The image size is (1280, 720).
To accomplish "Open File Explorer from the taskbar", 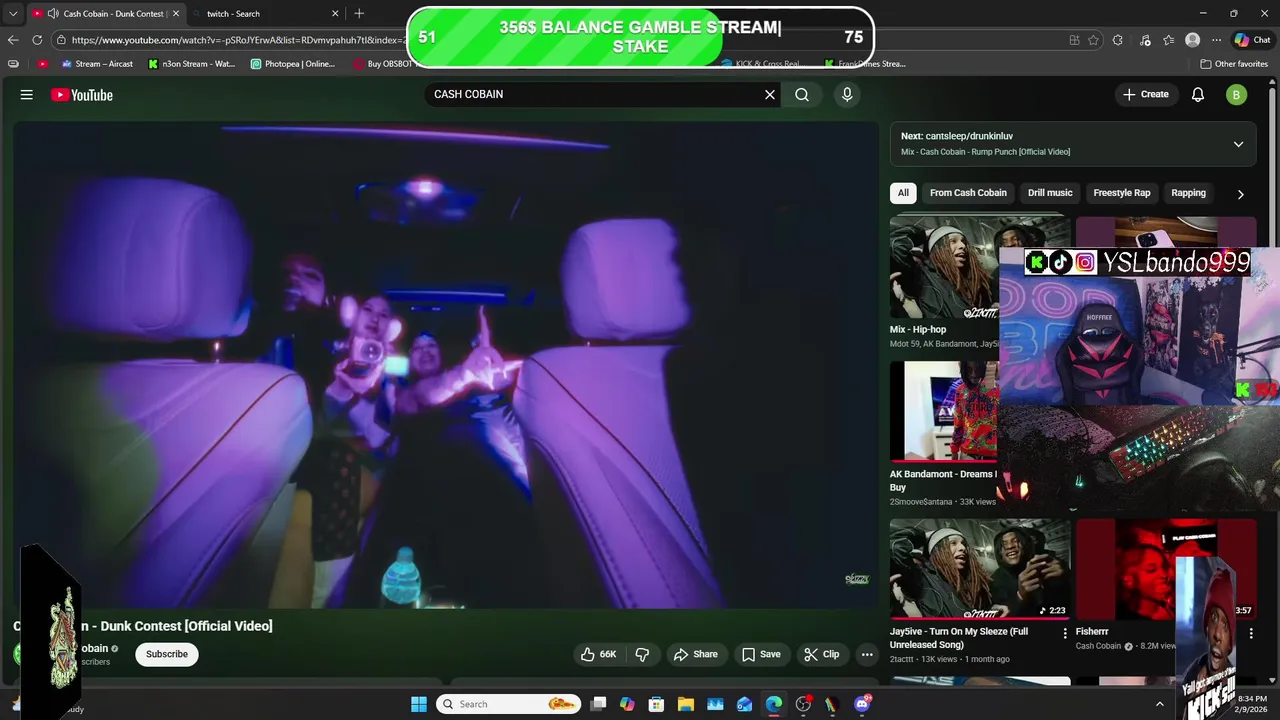I will (x=686, y=704).
